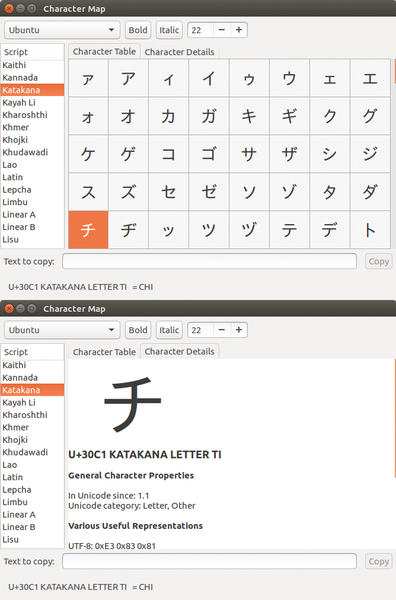The height and width of the screenshot is (600, 396).
Task: Pick the katakana グ character cell
Action: (x=370, y=116)
